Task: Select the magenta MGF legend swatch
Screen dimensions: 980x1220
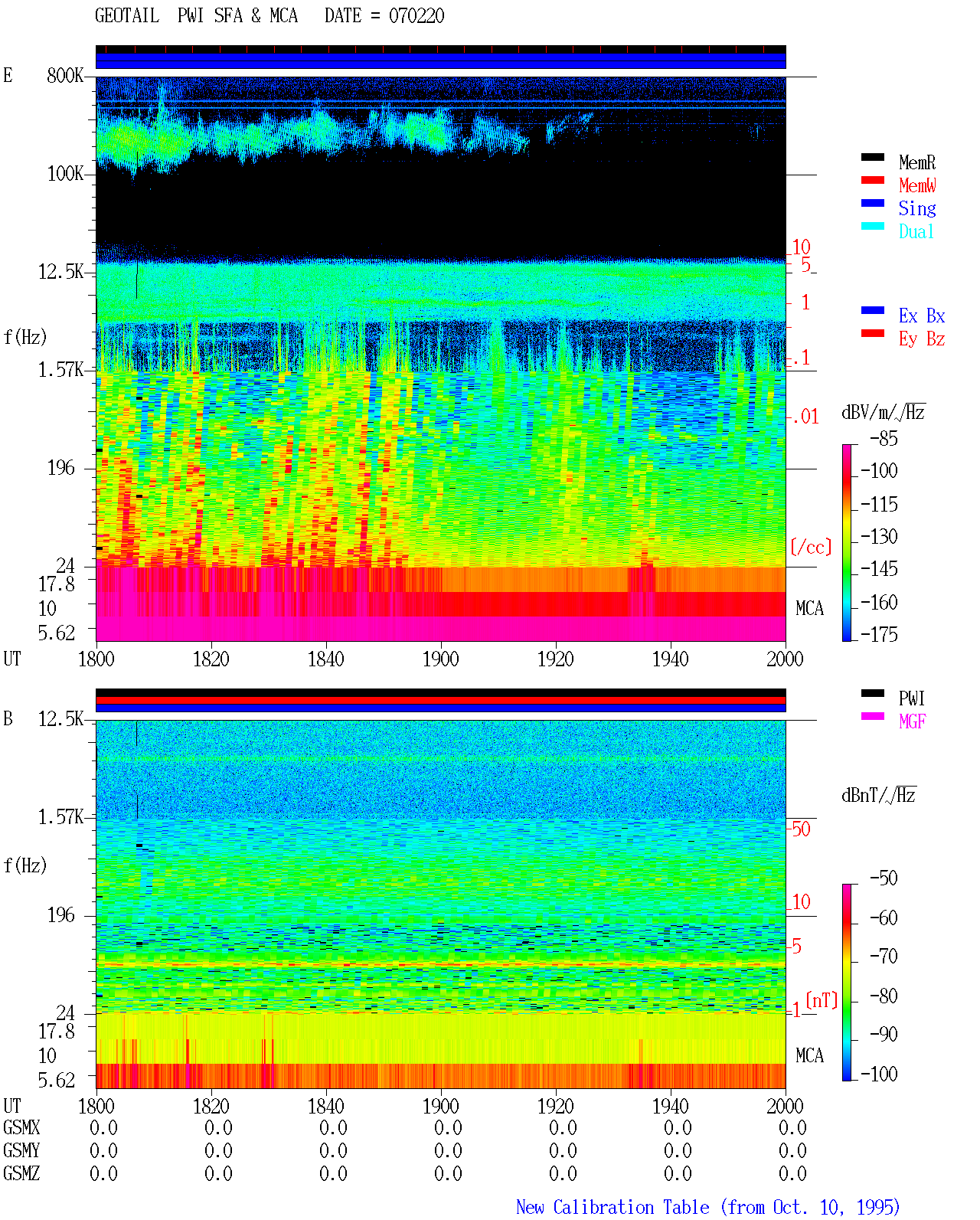Action: click(x=872, y=716)
